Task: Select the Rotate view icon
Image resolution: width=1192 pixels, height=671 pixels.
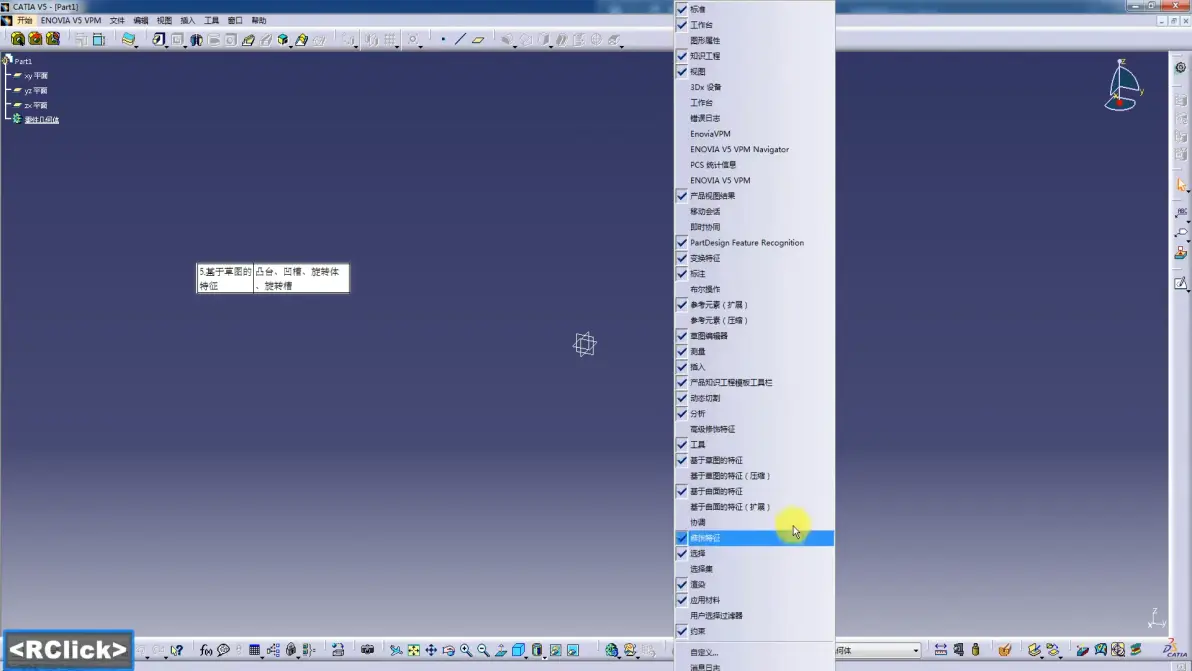Action: (449, 650)
